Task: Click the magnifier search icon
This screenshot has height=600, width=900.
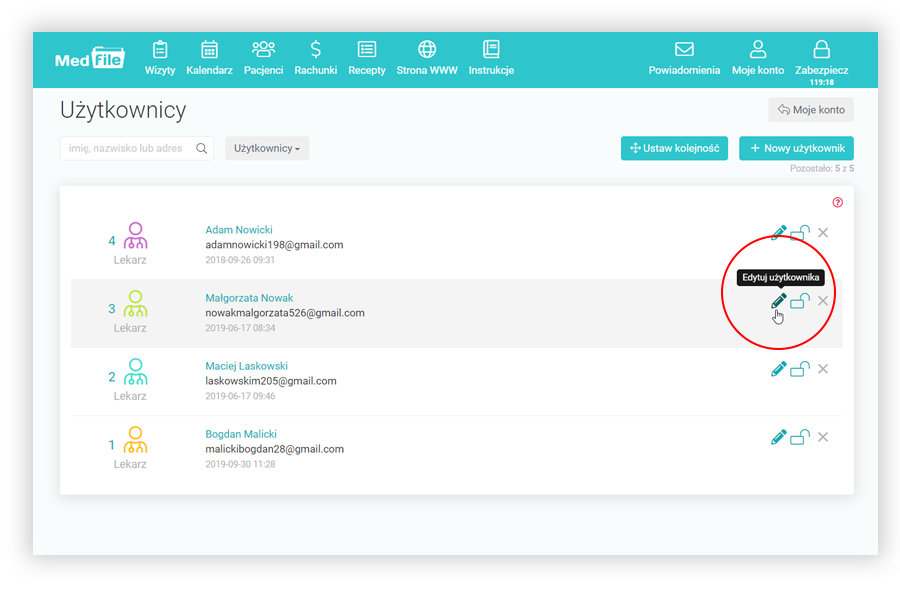Action: pos(202,149)
